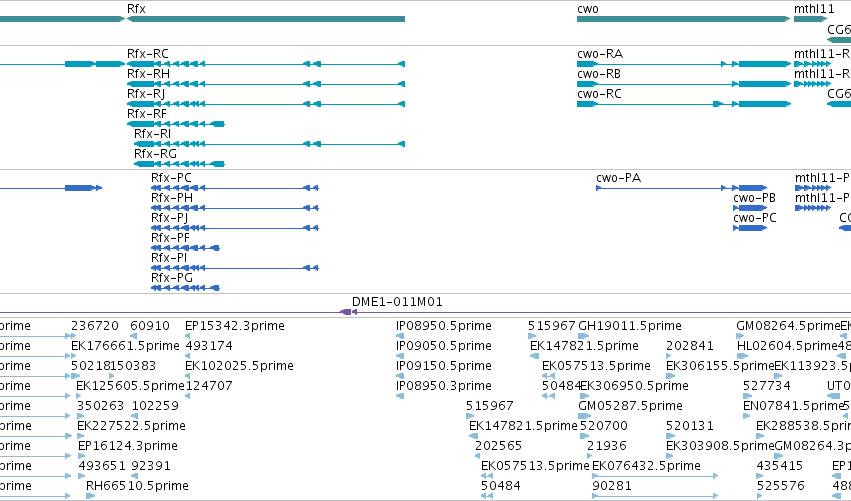Select the 92391 feature
The width and height of the screenshot is (851, 501).
pos(151,466)
